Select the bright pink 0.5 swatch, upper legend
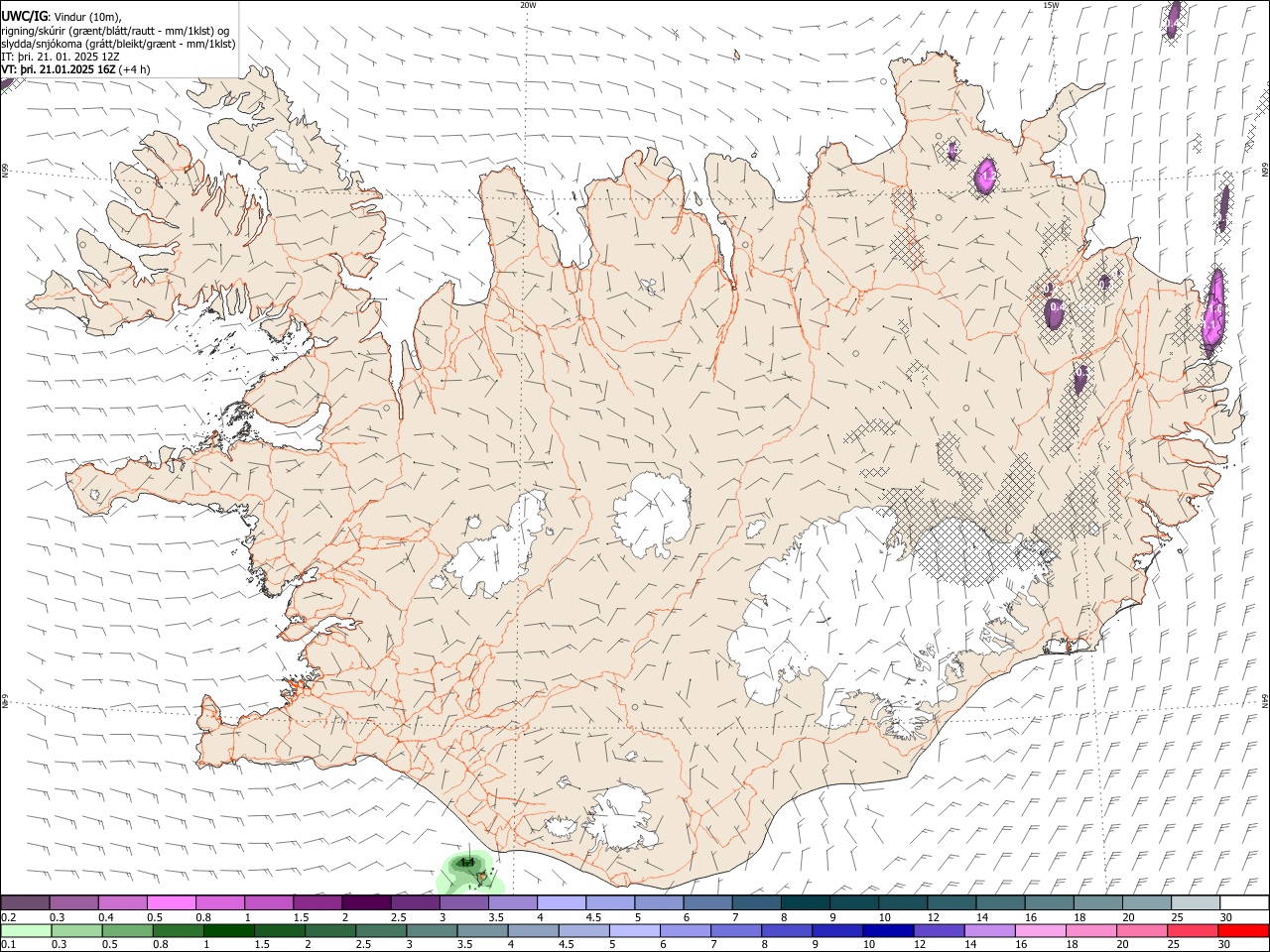 pyautogui.click(x=171, y=902)
